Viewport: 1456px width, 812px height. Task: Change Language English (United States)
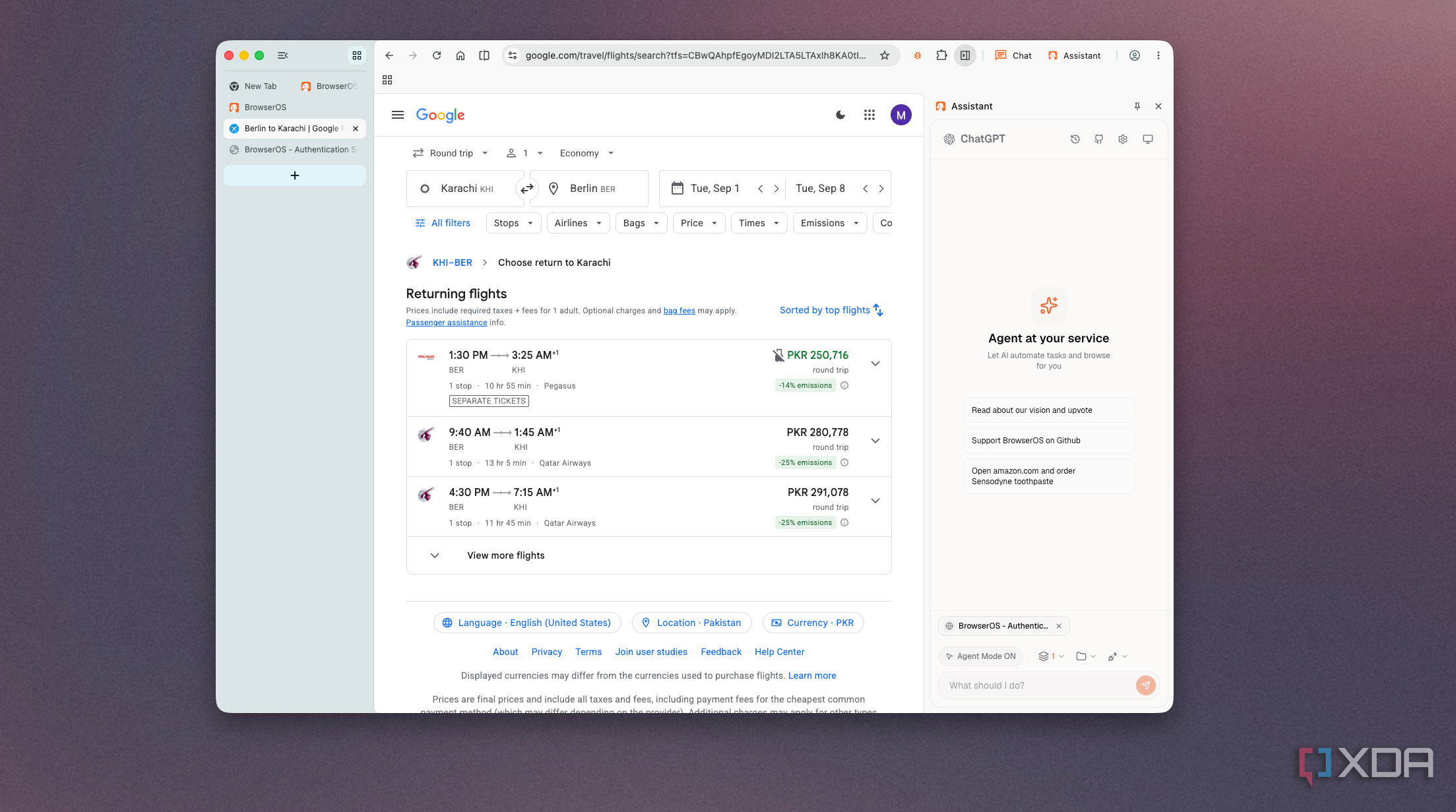tap(527, 623)
